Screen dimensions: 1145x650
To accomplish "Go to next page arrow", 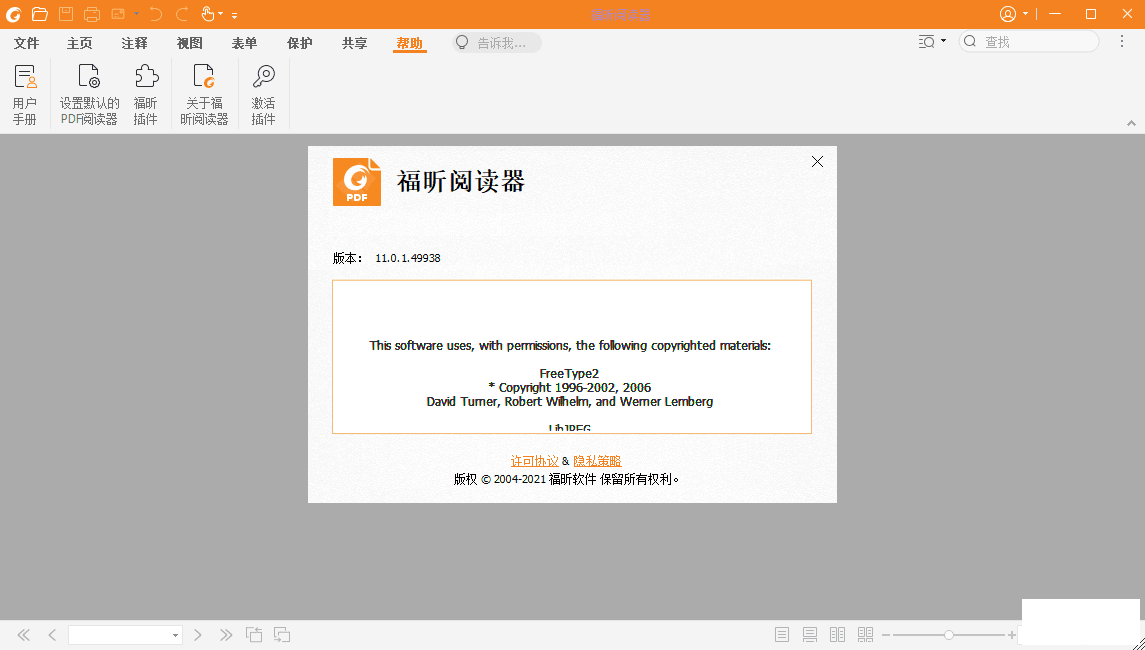I will click(198, 635).
